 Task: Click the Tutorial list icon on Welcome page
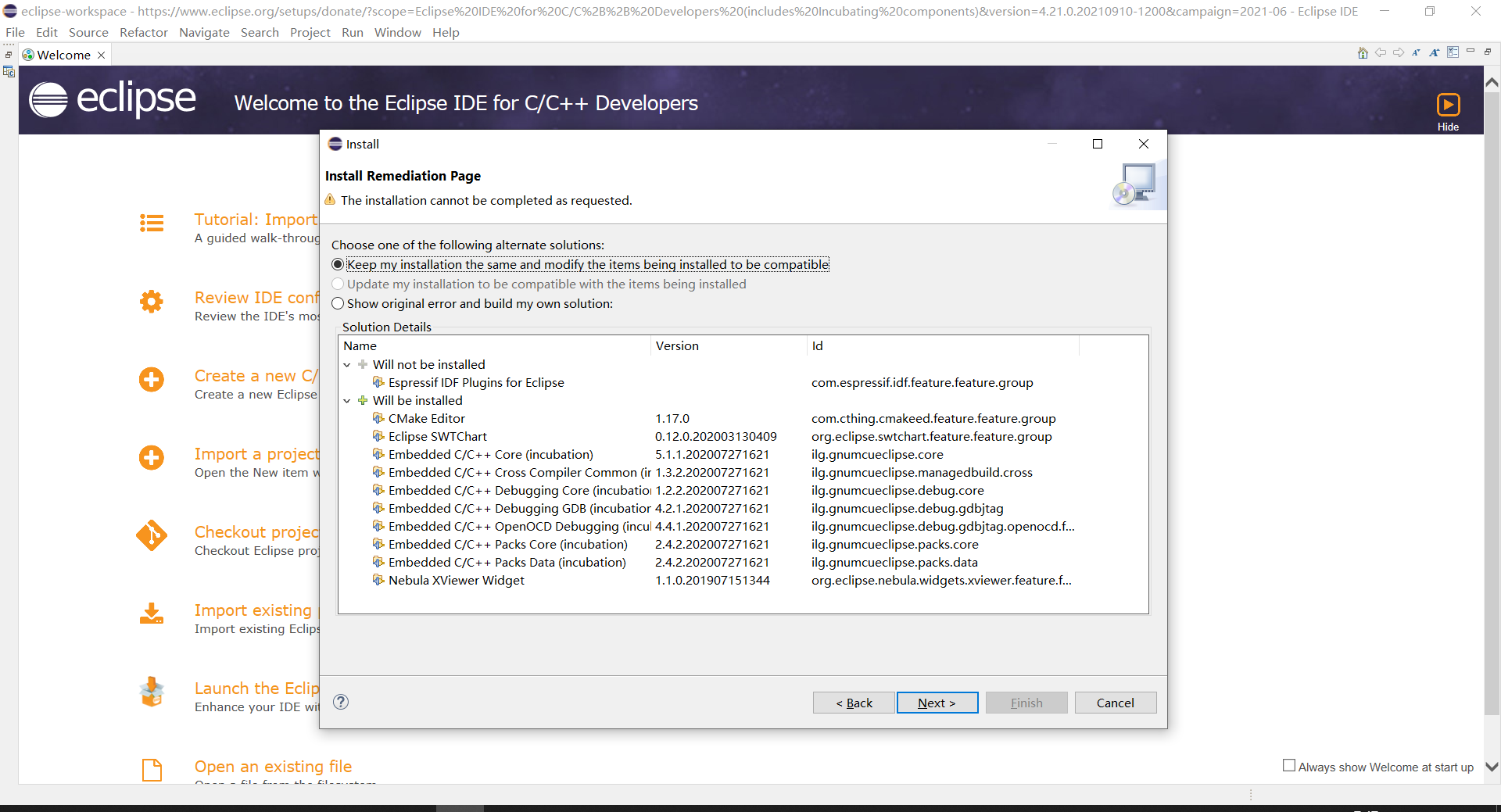(x=152, y=224)
